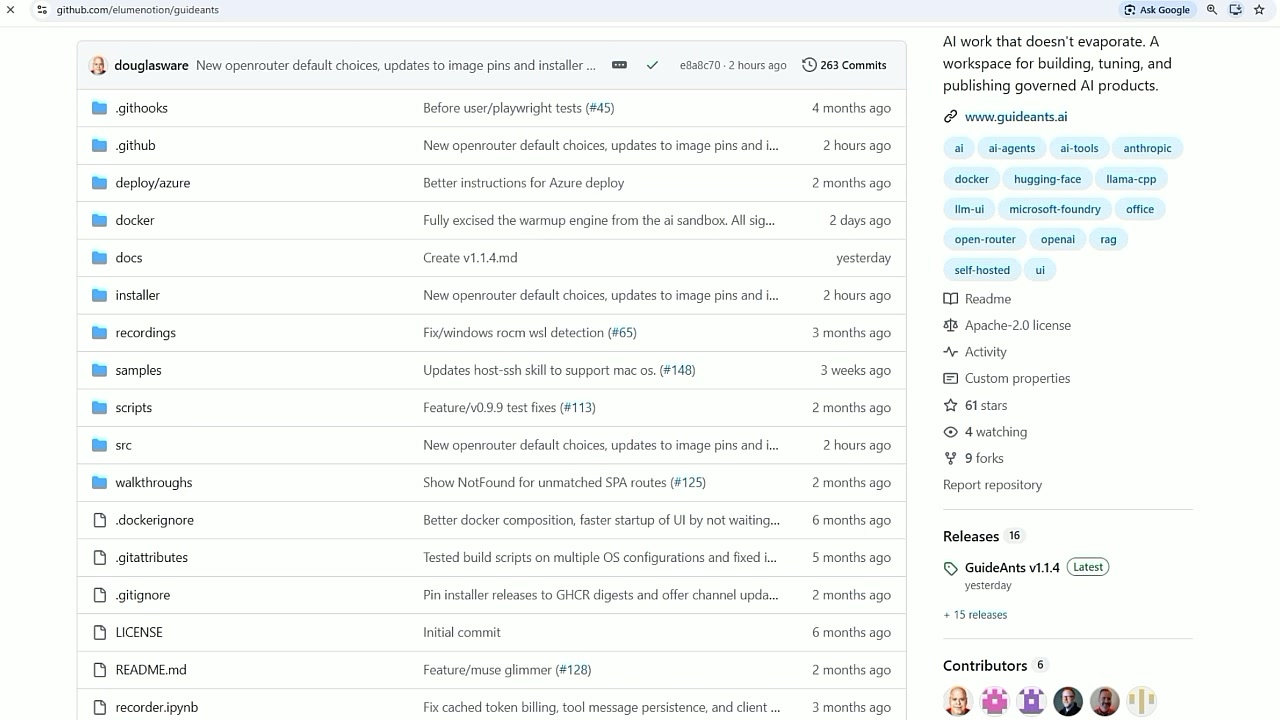1280x720 pixels.
Task: Open pull request #125 link
Action: (688, 483)
